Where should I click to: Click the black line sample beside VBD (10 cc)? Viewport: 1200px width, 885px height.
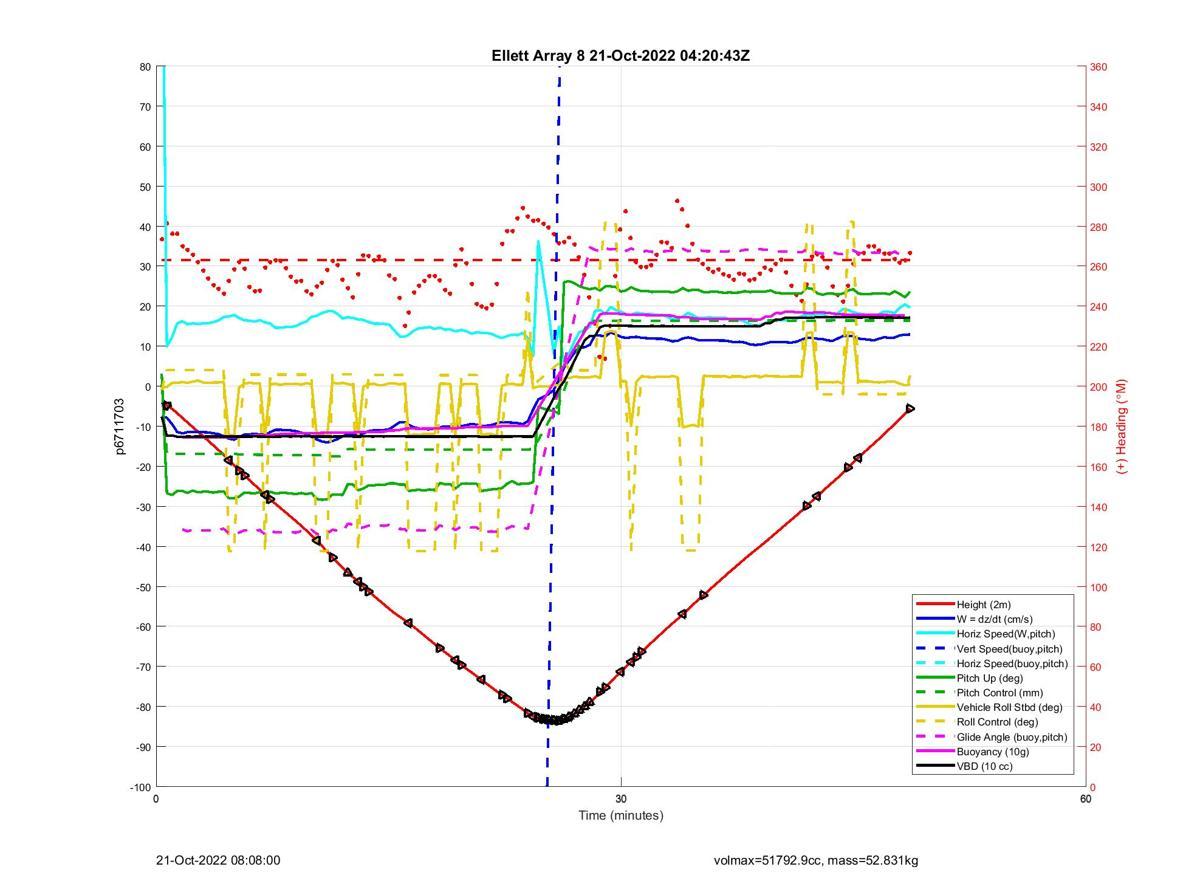click(x=934, y=766)
